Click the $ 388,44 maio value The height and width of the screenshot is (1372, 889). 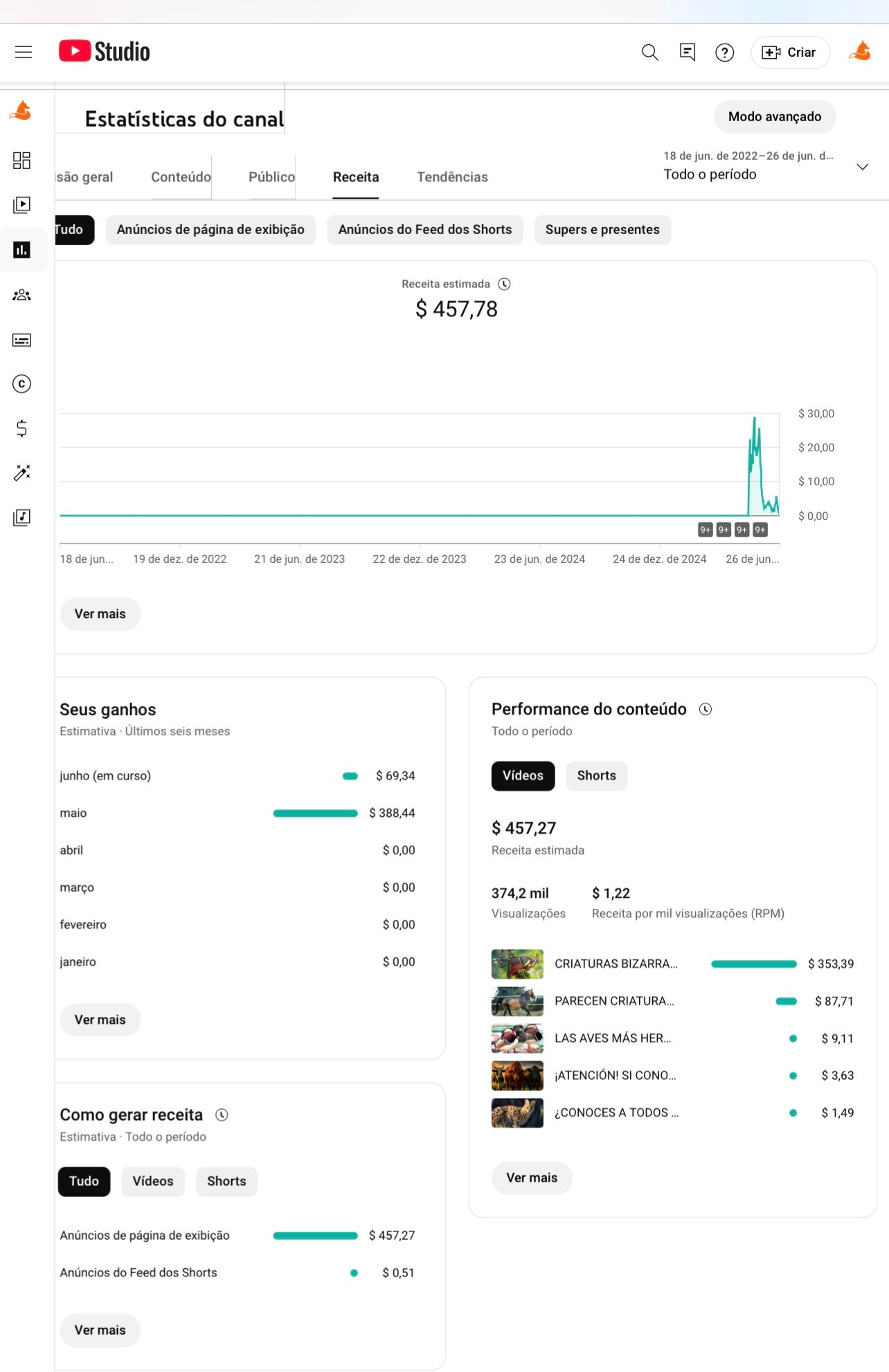coord(392,813)
